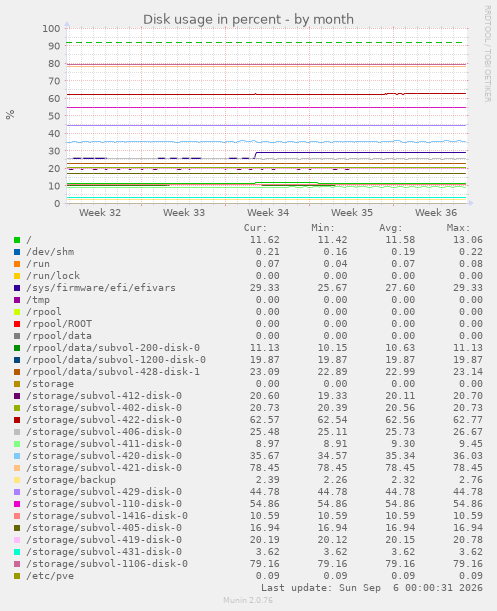
Task: Click the /storage/subvol-419-disk-0 legend label
Action: pos(104,540)
